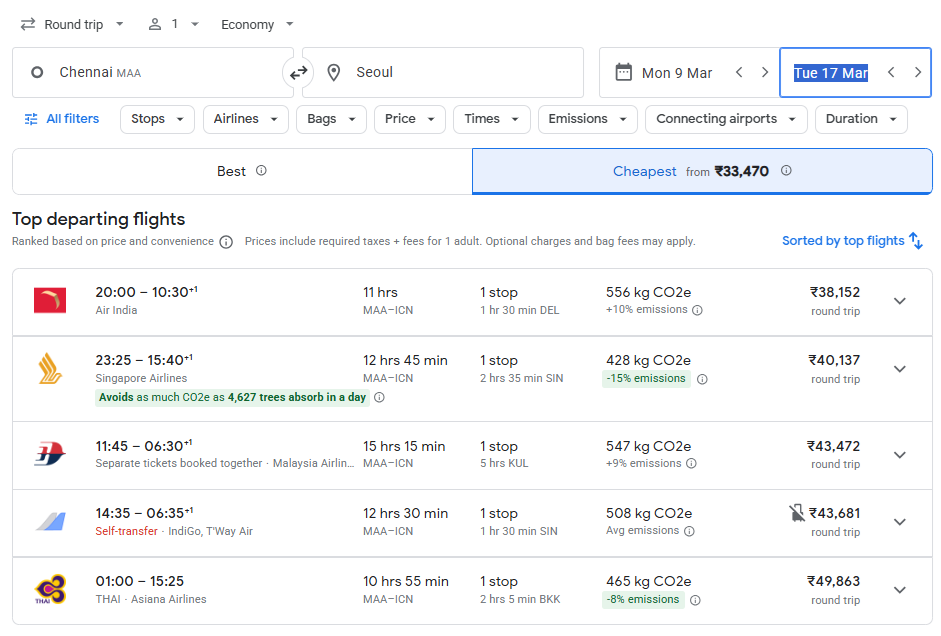Click the Air India airline logo

(x=48, y=299)
